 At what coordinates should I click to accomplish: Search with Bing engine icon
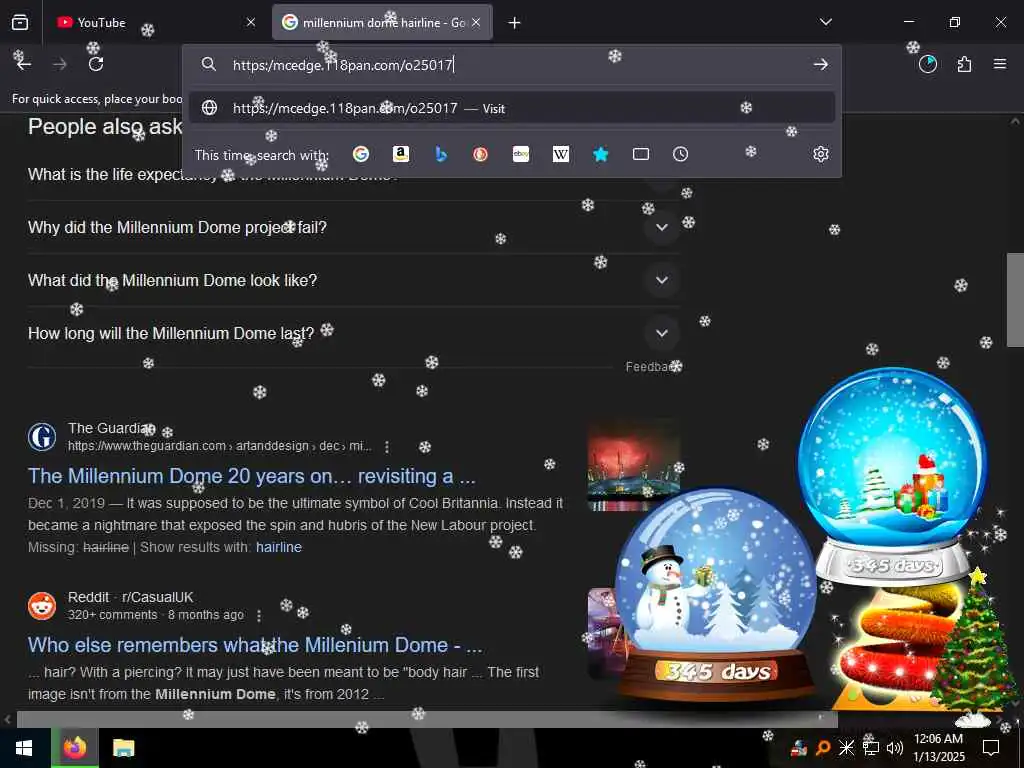(441, 154)
